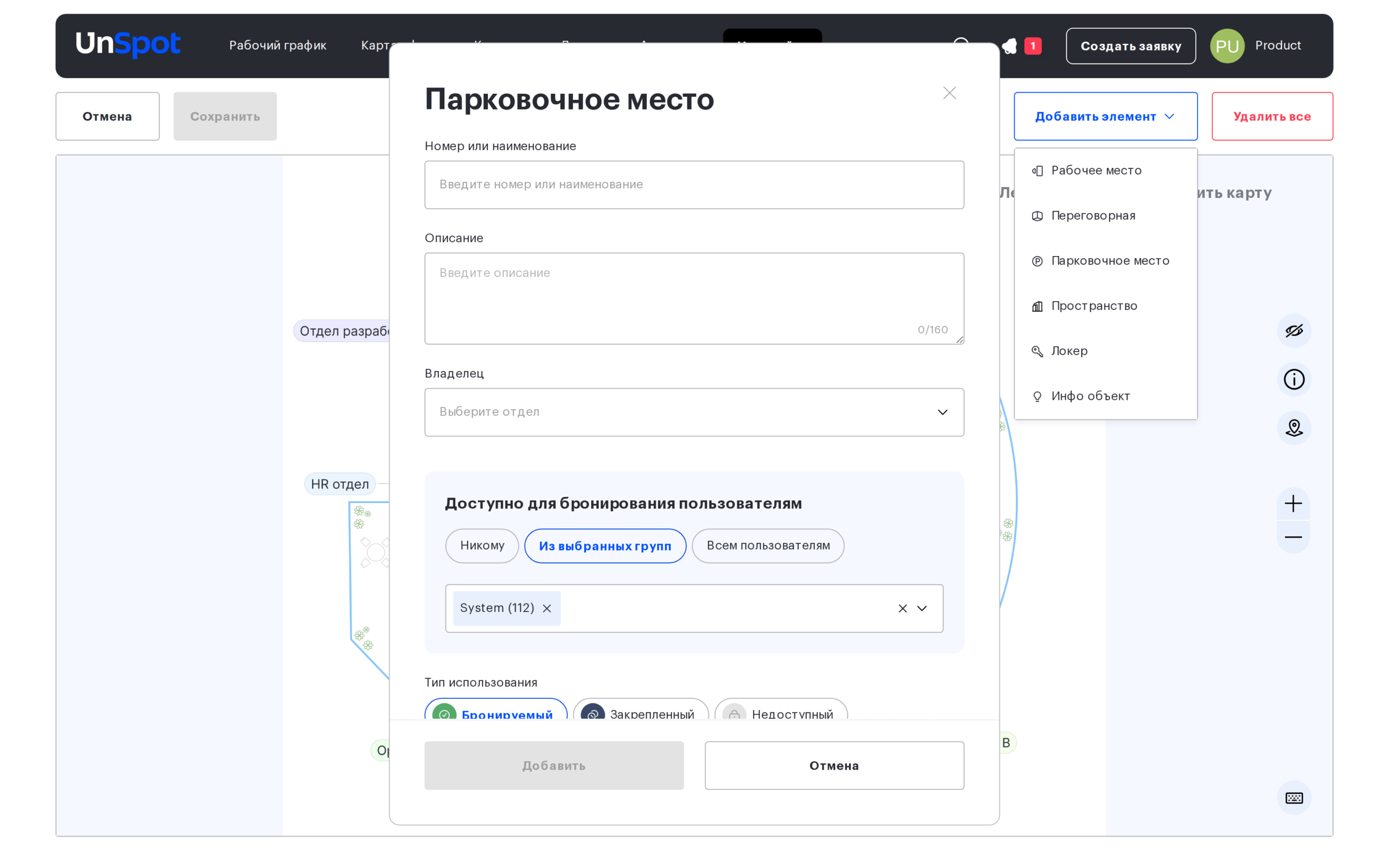Screen dimensions: 1389x868
Task: Open the notifications bell icon
Action: 1009,46
